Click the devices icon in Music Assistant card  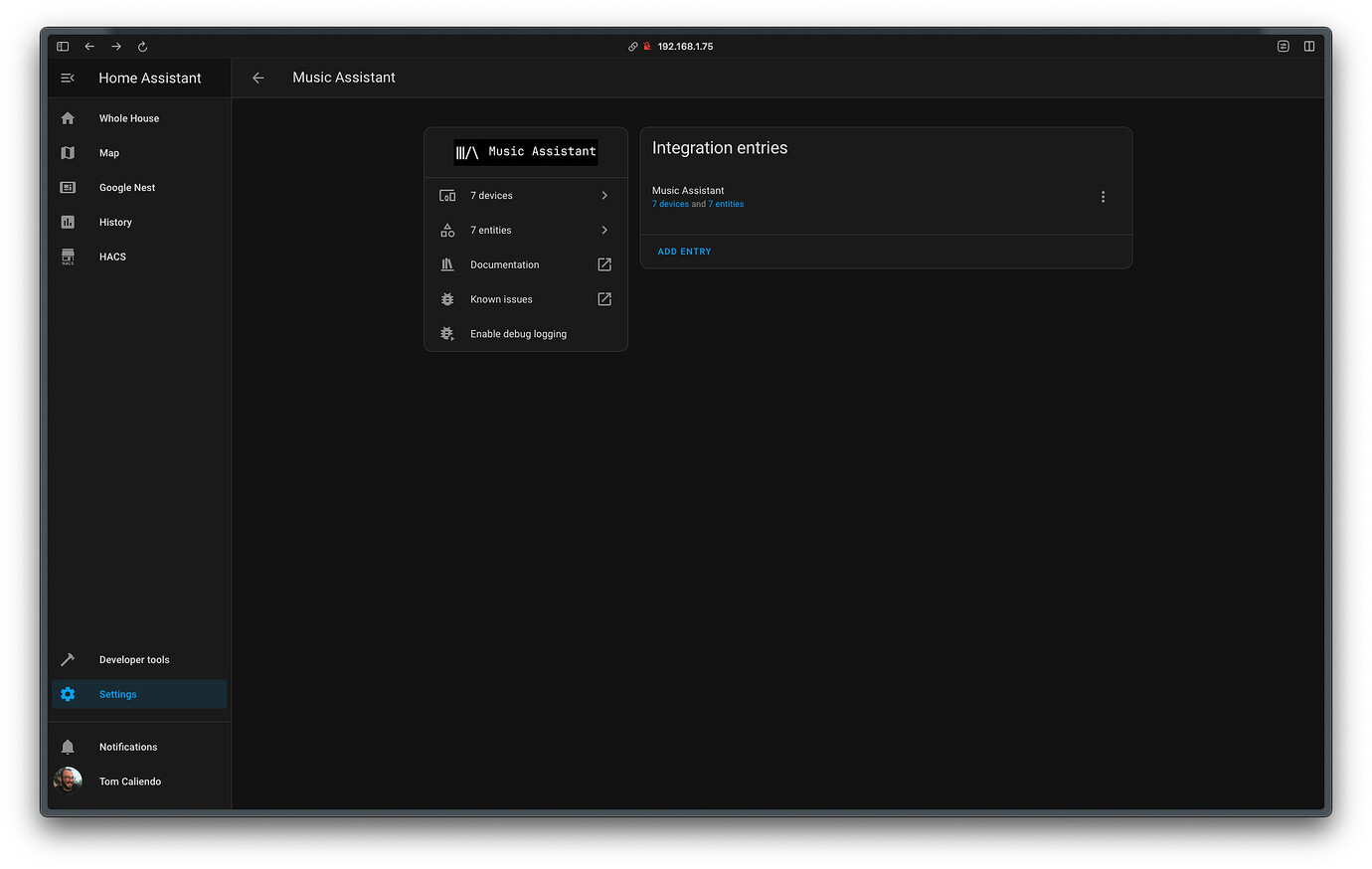click(447, 195)
